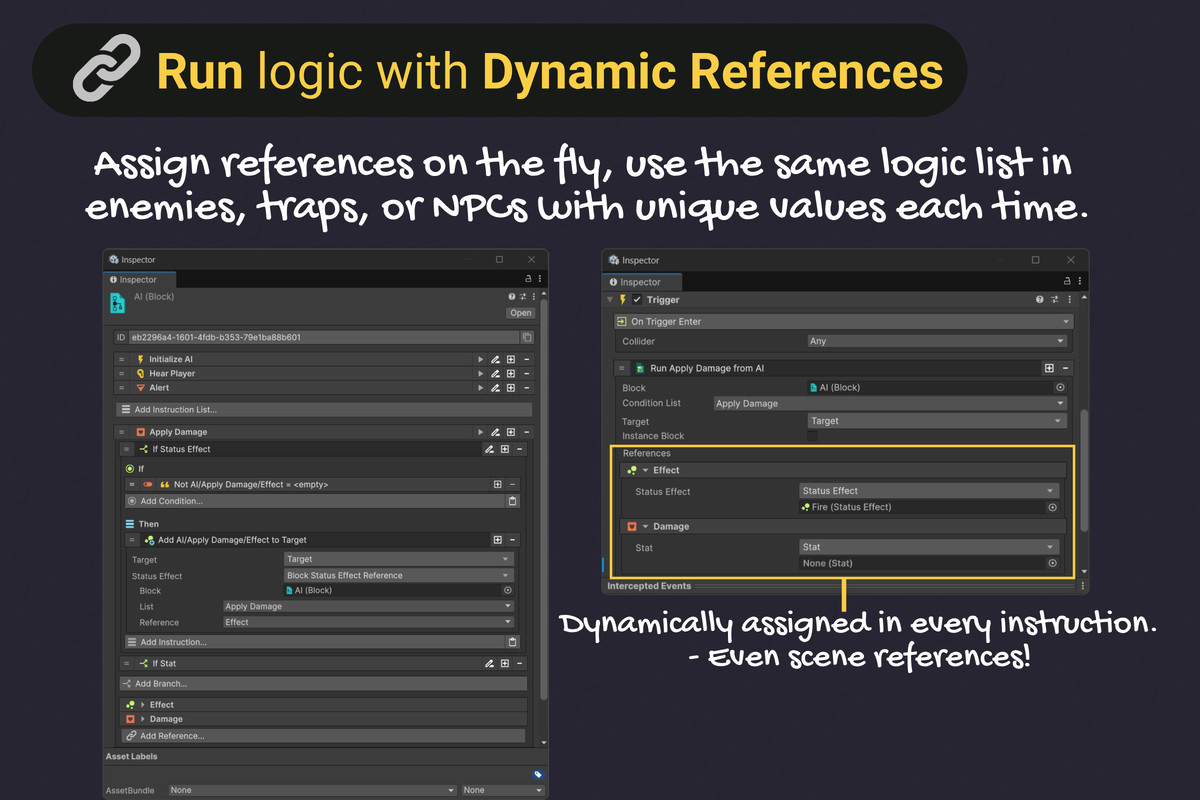Enable the Instance Block checkbox
The width and height of the screenshot is (1200, 800).
[x=813, y=437]
